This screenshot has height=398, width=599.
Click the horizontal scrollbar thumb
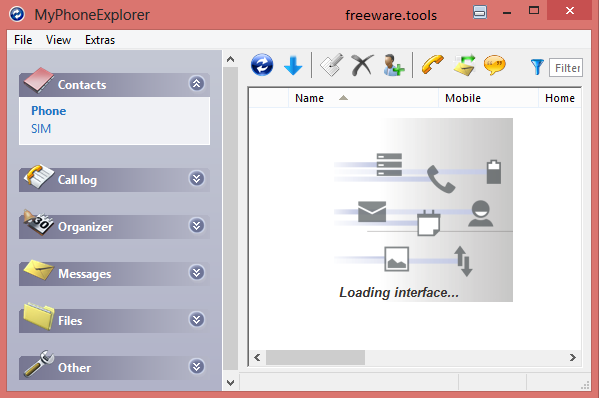pyautogui.click(x=315, y=358)
